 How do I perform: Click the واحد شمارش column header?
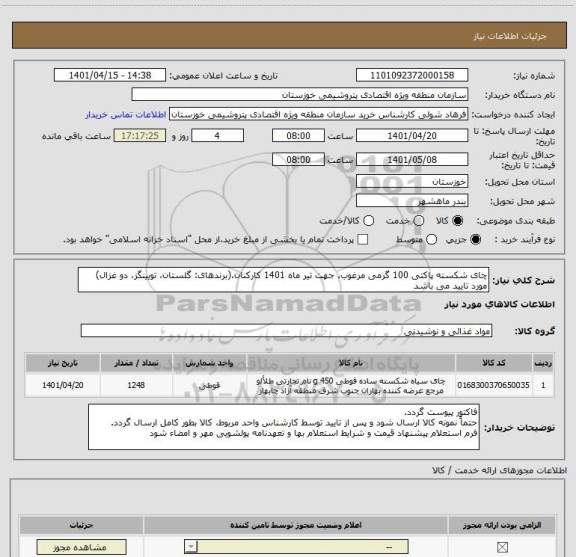pos(209,363)
